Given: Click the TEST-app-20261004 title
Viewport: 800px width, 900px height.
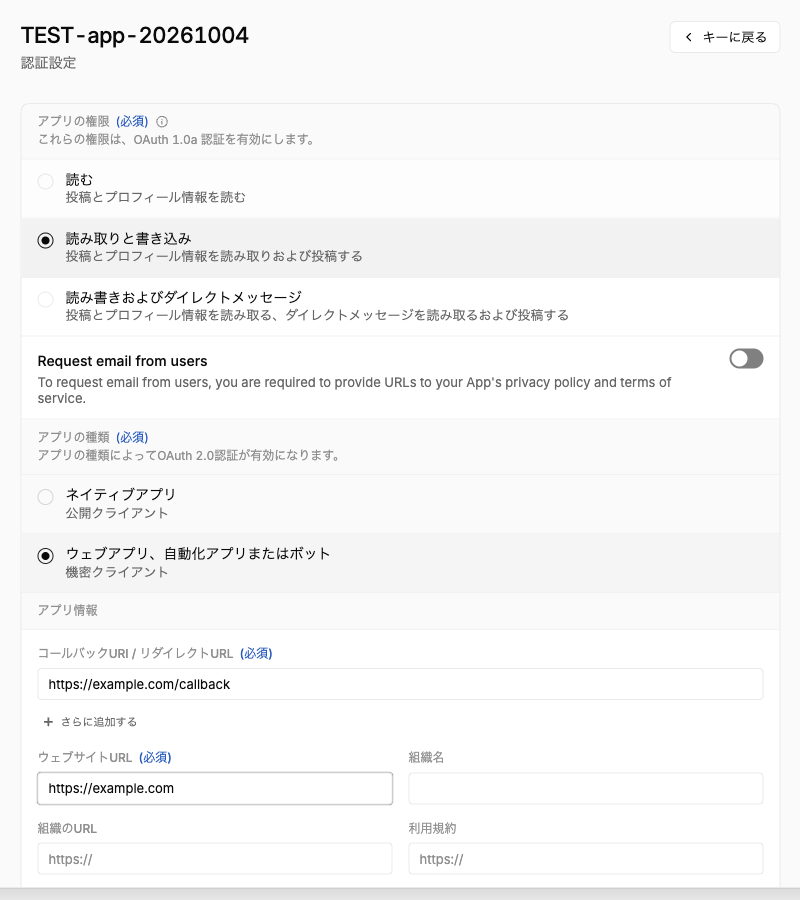Looking at the screenshot, I should point(135,36).
